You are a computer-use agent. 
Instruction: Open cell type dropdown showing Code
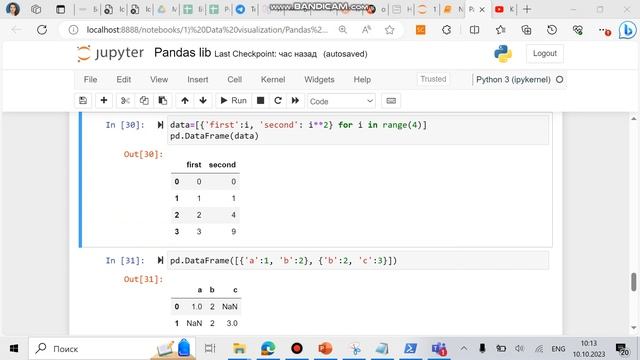pos(341,101)
